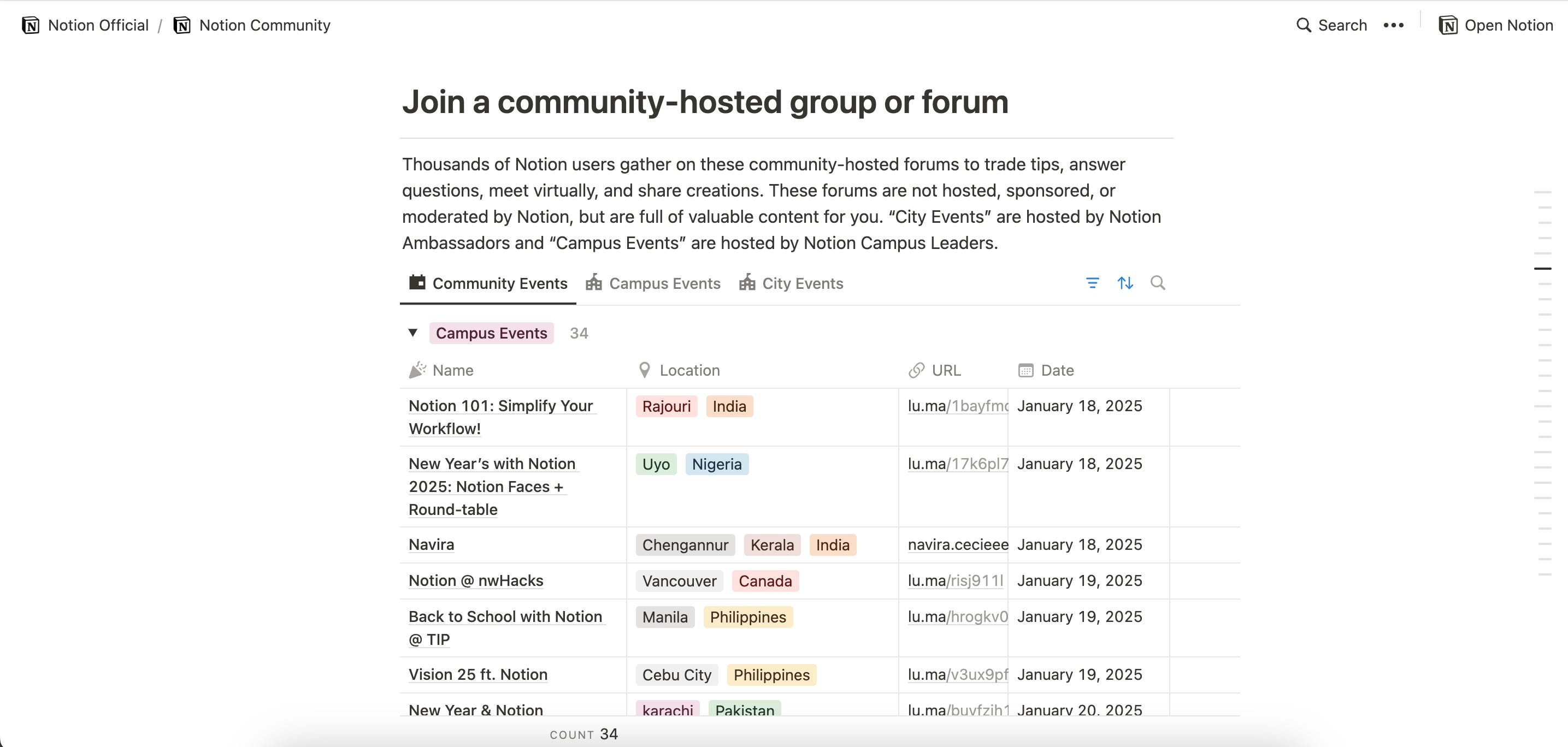
Task: Click the group count 34 beside Campus Events
Action: [579, 333]
